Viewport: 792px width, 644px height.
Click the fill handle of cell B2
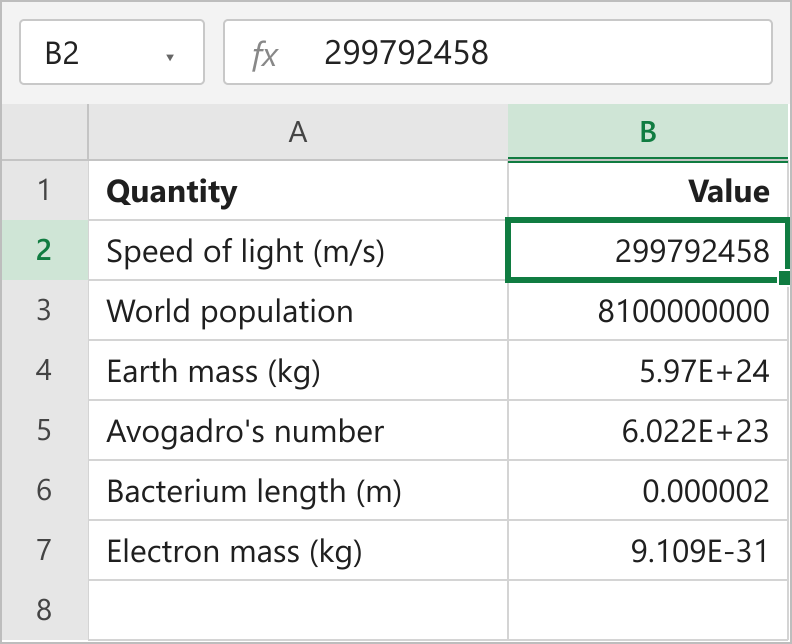pos(784,278)
